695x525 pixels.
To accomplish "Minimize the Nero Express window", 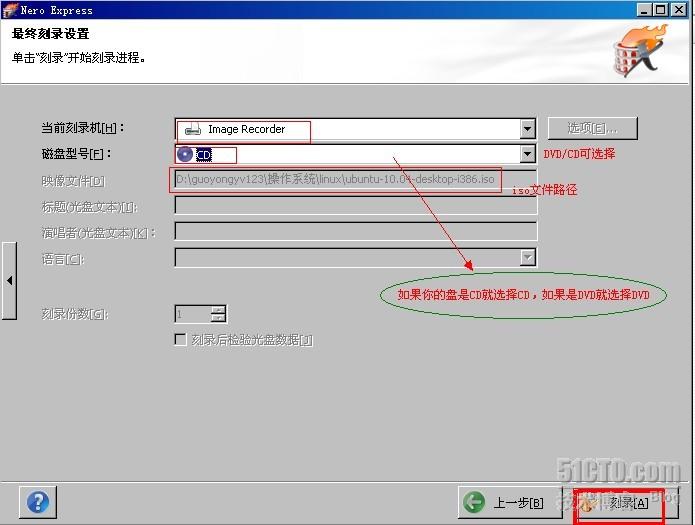I will [644, 10].
